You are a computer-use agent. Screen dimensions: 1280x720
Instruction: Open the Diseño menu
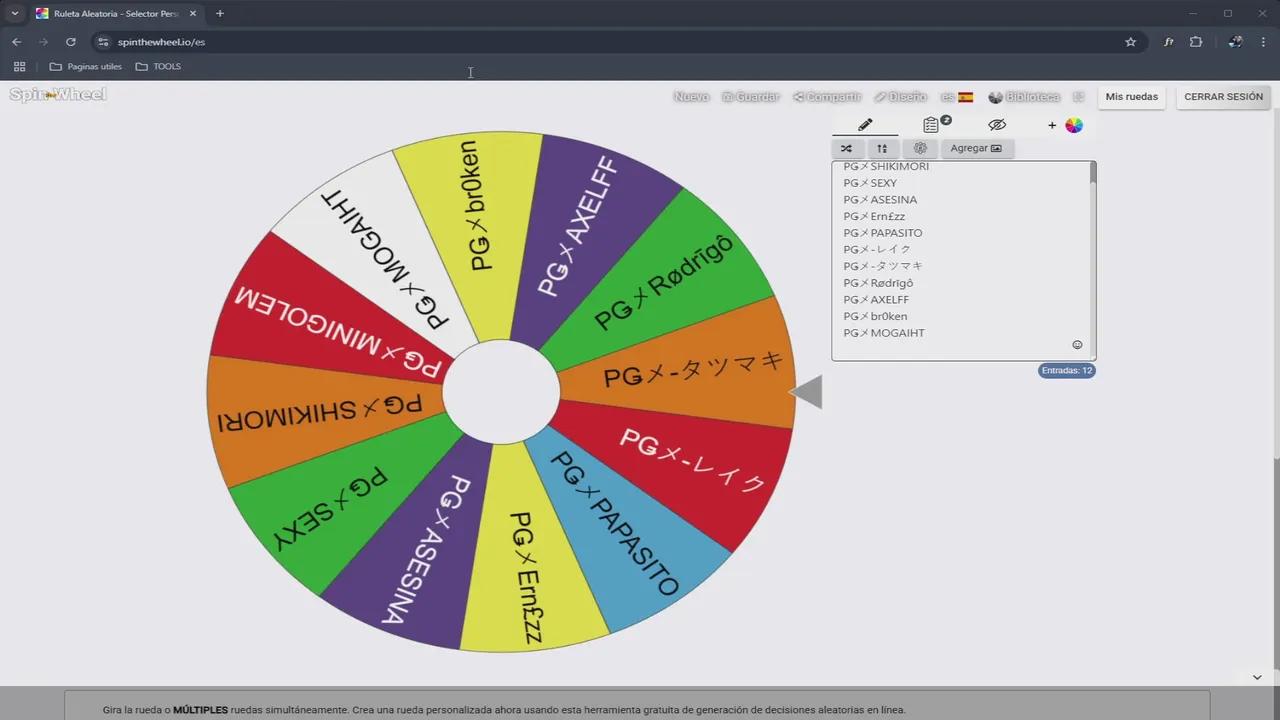(900, 97)
